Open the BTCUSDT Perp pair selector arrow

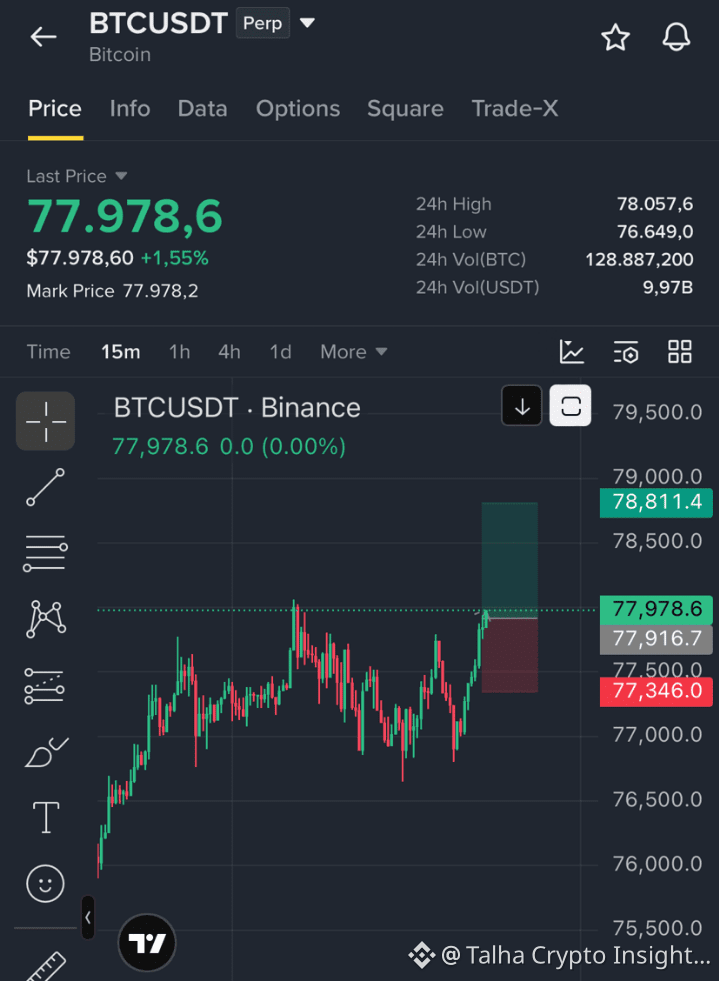(x=307, y=23)
